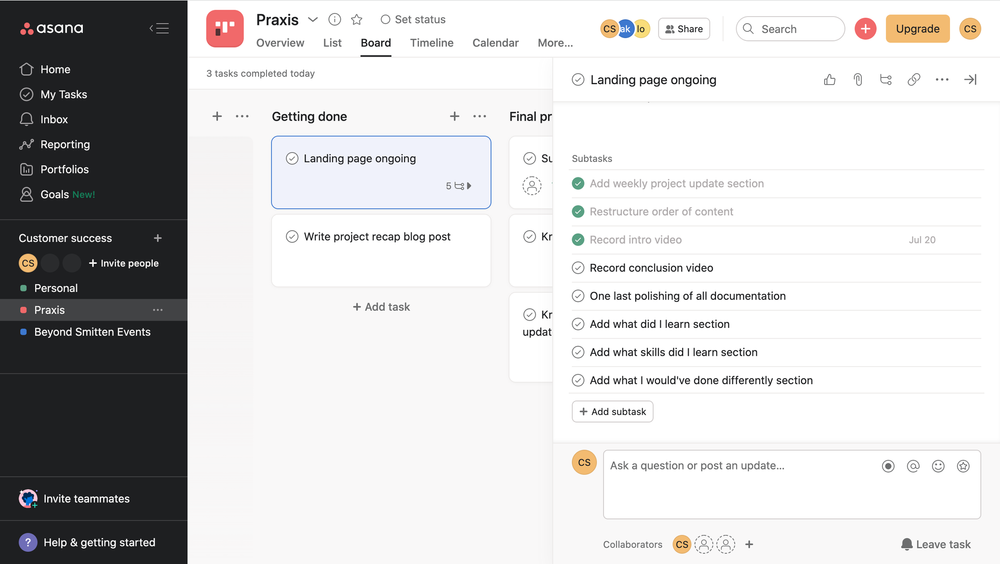This screenshot has height=564, width=1000.
Task: Expand subtasks on Landing page ongoing card
Action: 459,186
